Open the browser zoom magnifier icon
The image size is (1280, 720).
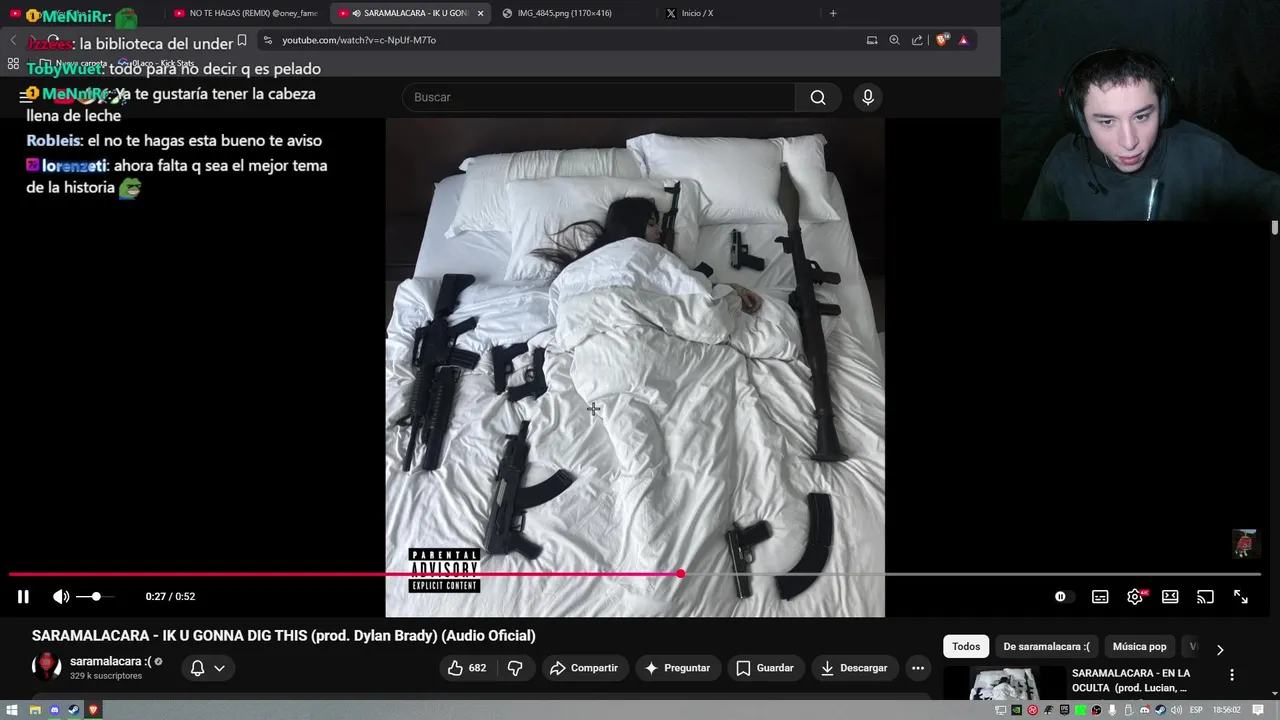coord(894,40)
